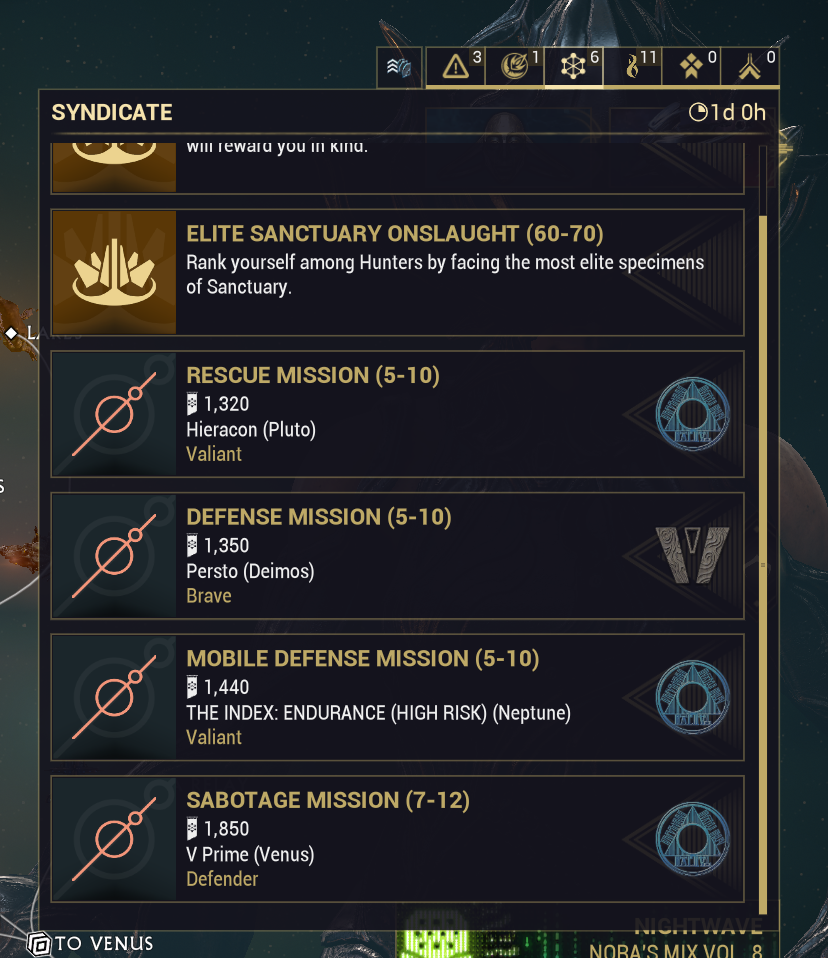The image size is (828, 958).
Task: Click the blue syndicate sigil on Sabotage Mission
Action: tap(692, 838)
